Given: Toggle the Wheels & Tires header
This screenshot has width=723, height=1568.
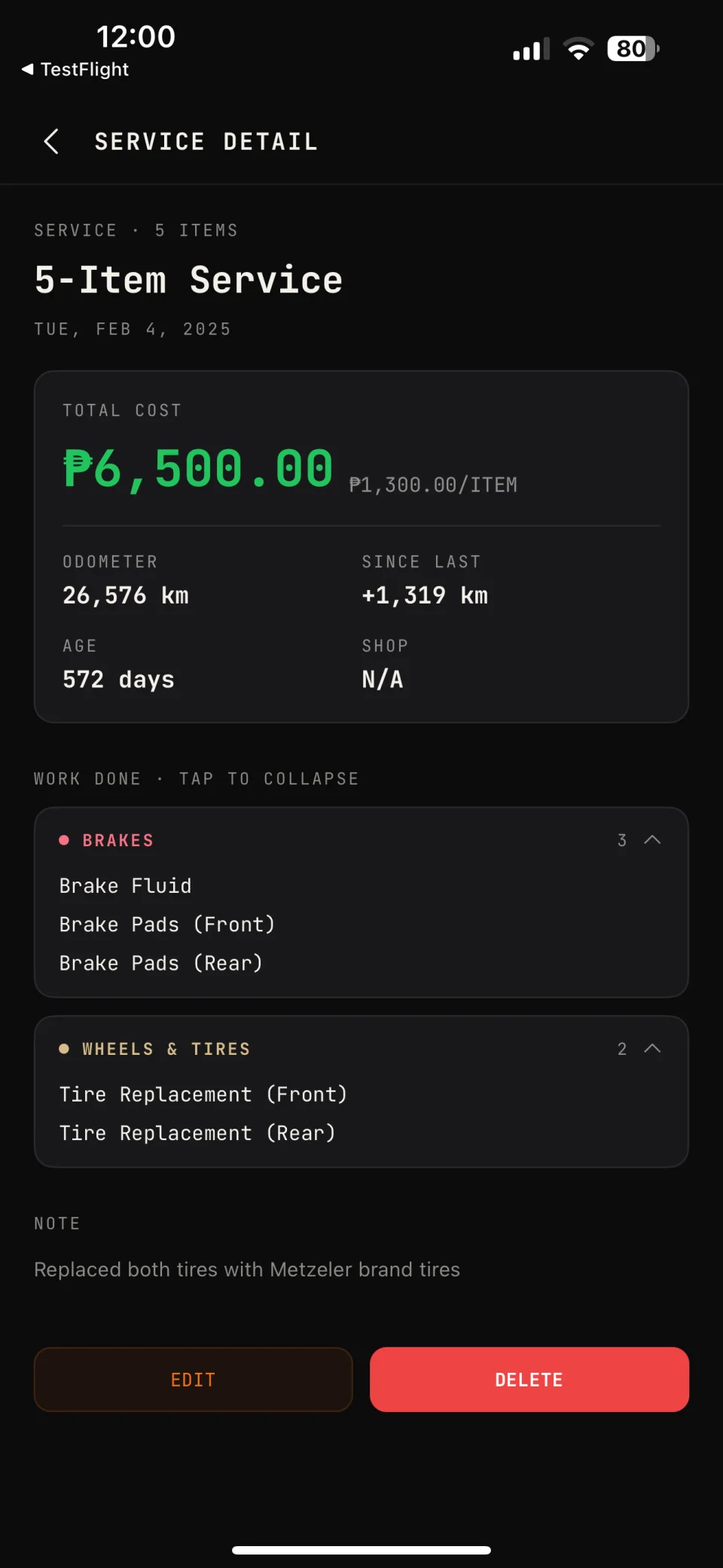Looking at the screenshot, I should 361,1049.
